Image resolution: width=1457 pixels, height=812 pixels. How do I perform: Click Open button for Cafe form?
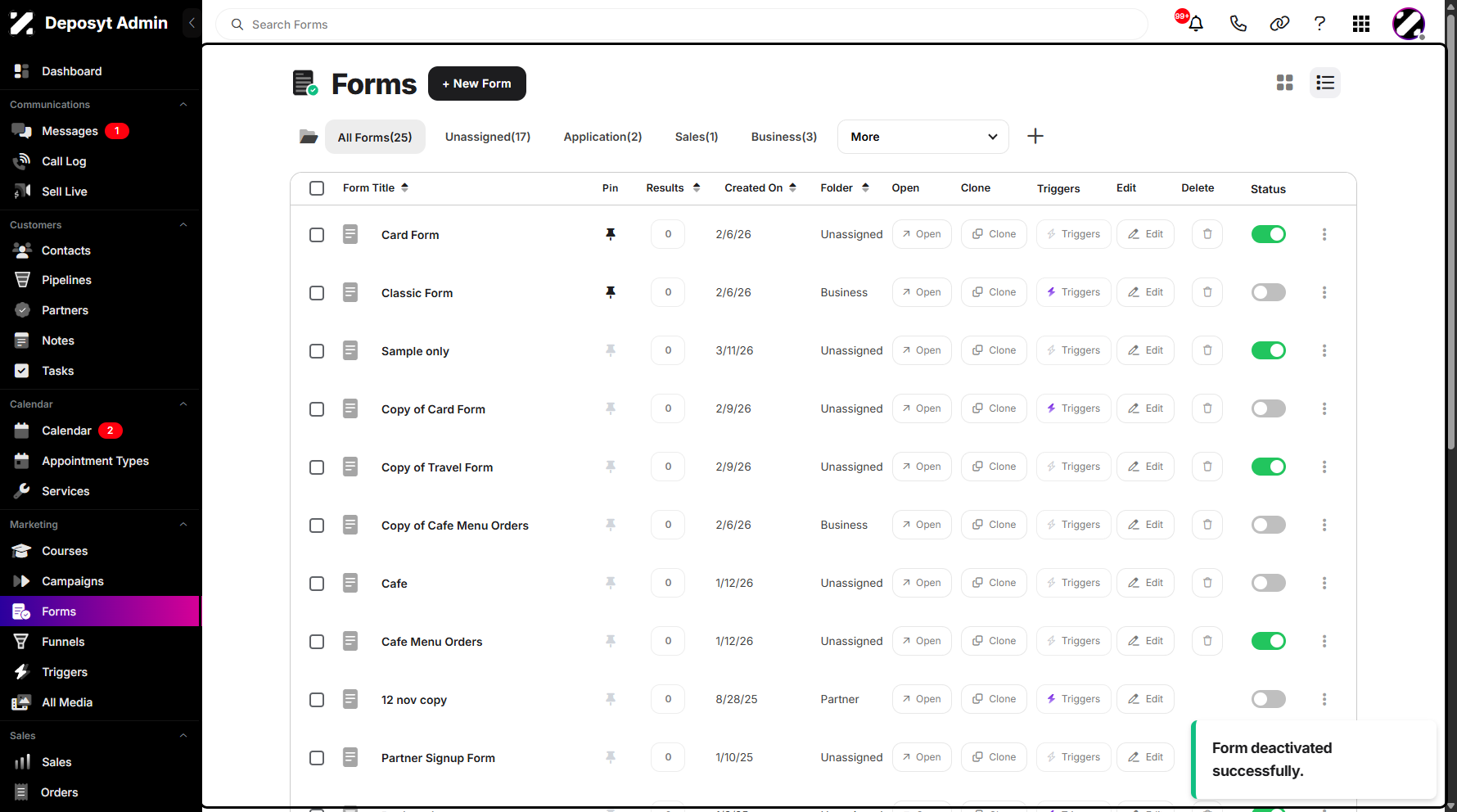pos(922,583)
